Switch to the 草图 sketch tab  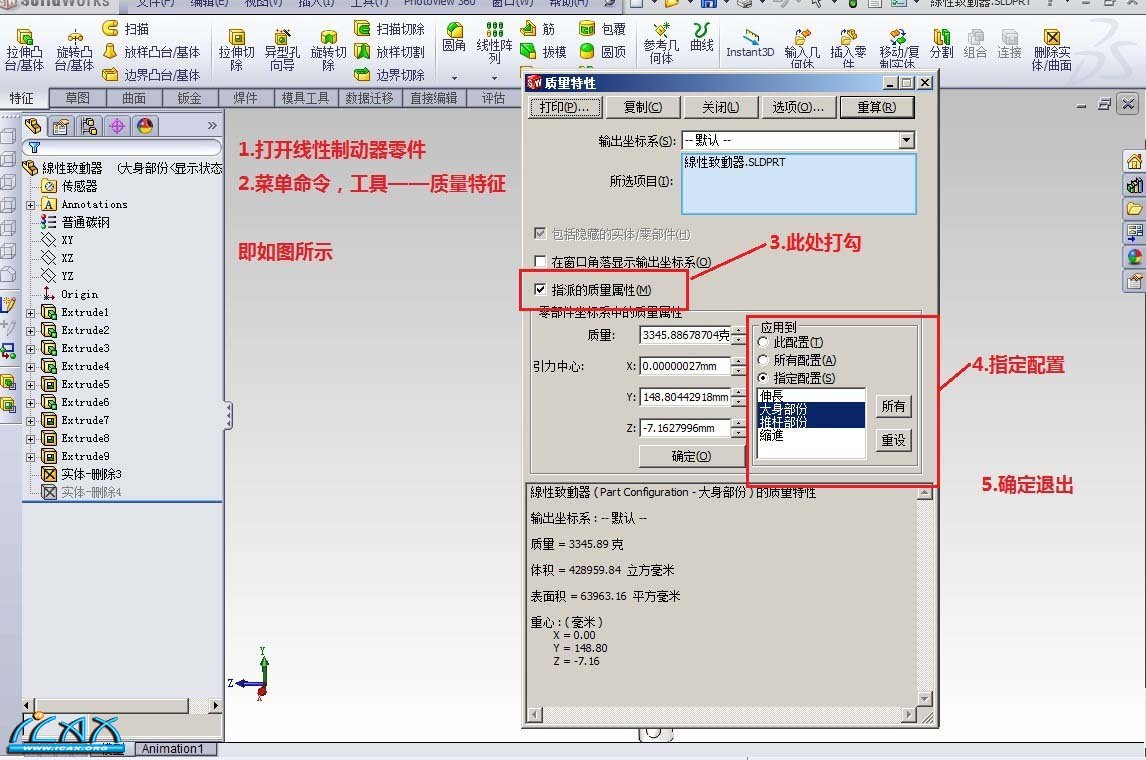click(x=77, y=98)
